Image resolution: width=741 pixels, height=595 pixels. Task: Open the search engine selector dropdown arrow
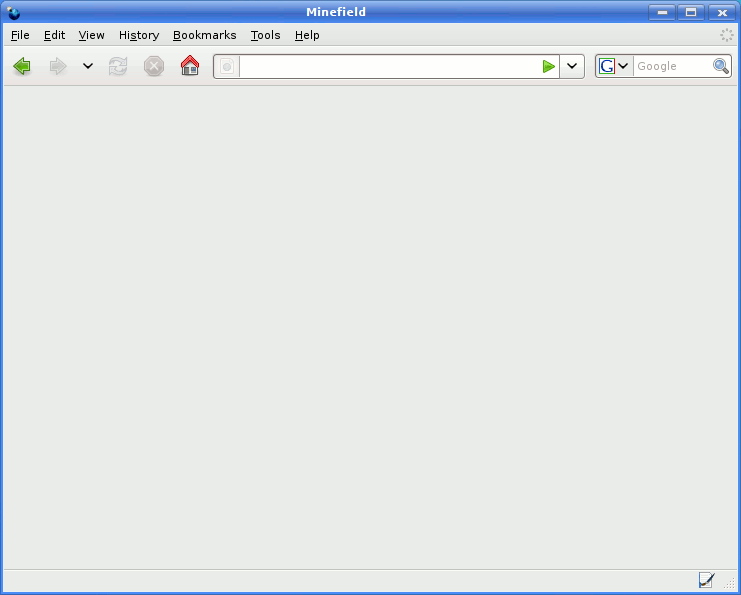pos(623,66)
